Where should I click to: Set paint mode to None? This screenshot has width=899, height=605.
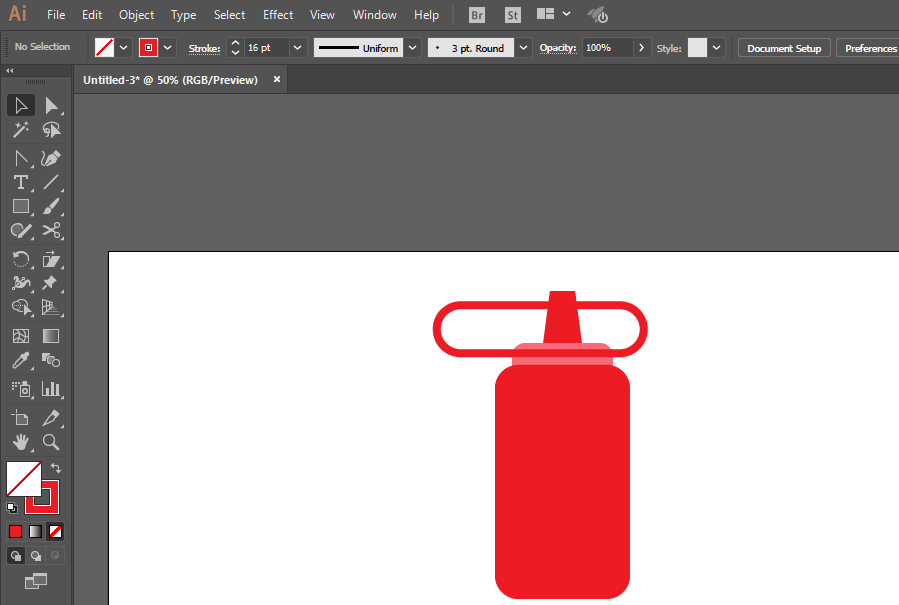pos(56,531)
